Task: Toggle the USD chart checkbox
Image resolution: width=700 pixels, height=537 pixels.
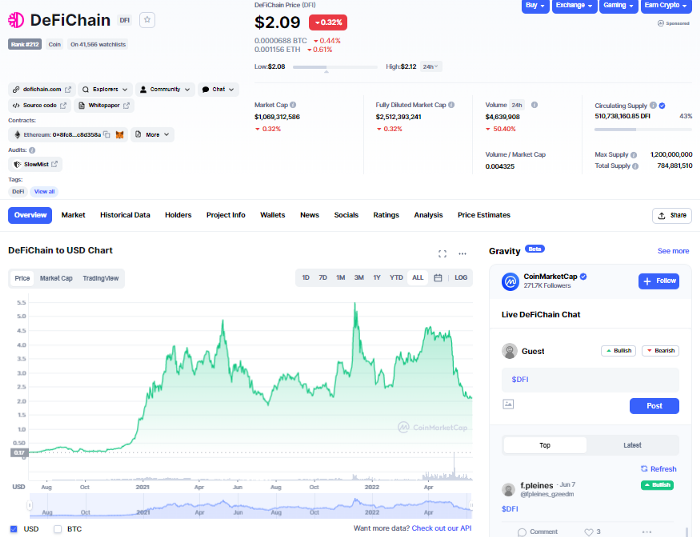Action: [x=13, y=529]
